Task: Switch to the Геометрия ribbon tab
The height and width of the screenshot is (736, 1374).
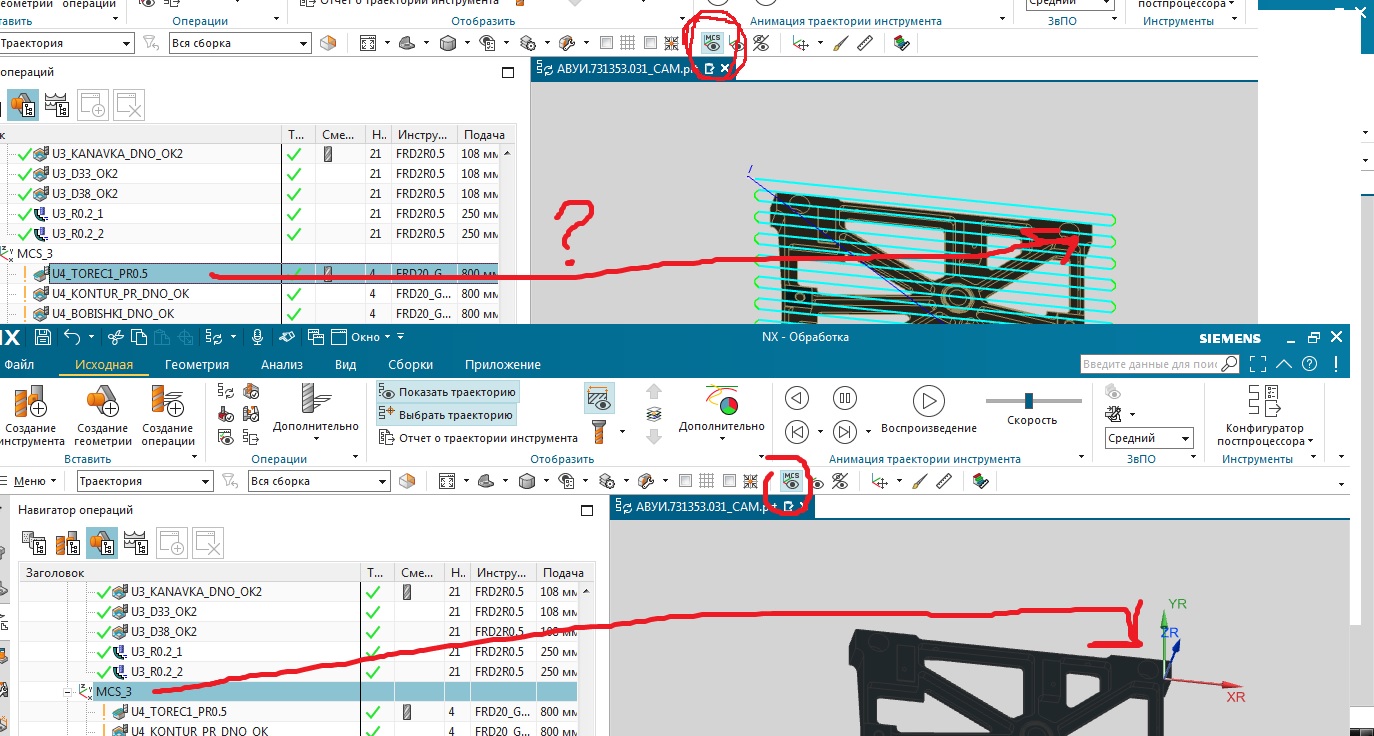Action: coord(197,365)
